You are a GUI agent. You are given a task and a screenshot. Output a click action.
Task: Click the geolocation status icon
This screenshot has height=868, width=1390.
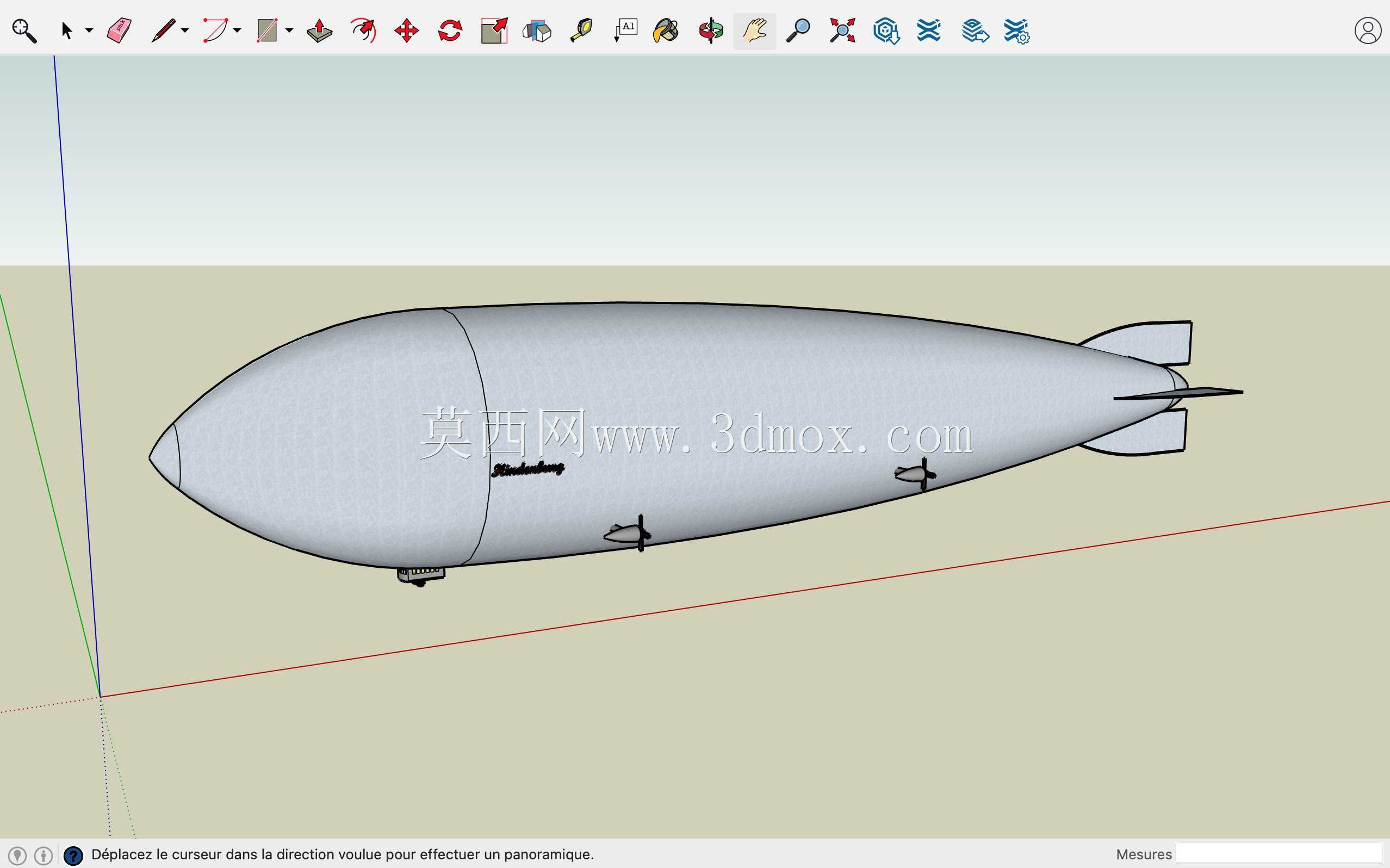[17, 856]
